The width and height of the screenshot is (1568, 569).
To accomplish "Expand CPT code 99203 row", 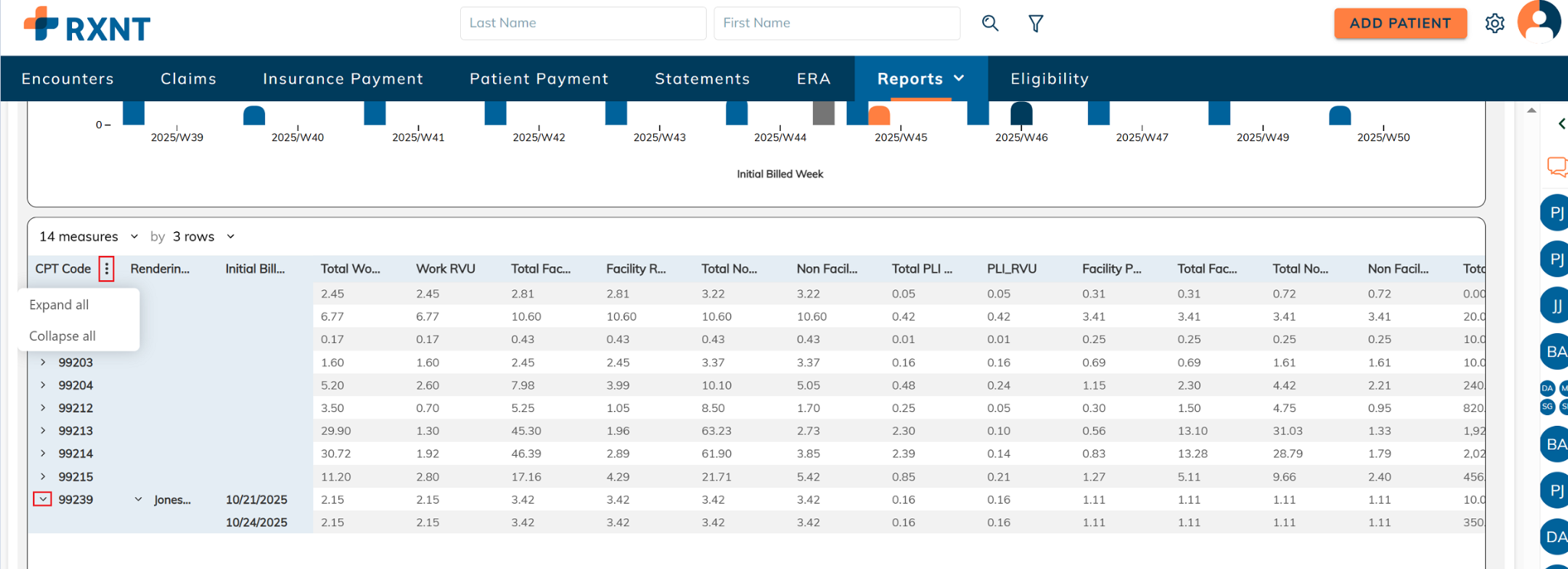I will pos(43,362).
